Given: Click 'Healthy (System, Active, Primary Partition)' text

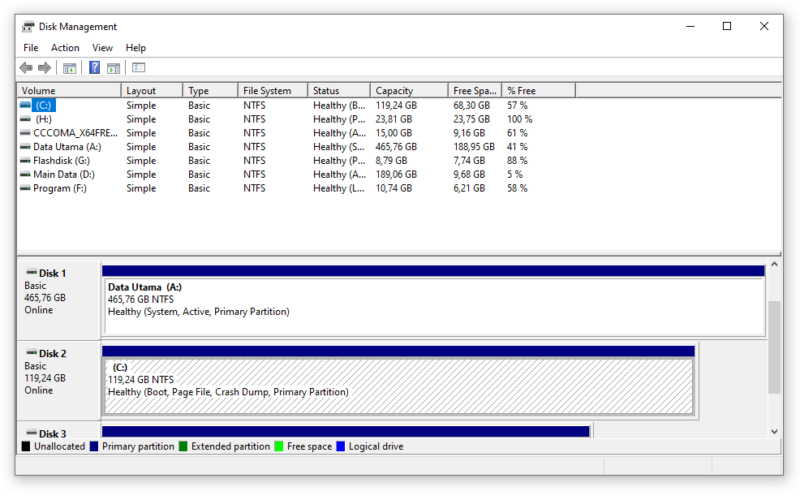Looking at the screenshot, I should point(198,311).
